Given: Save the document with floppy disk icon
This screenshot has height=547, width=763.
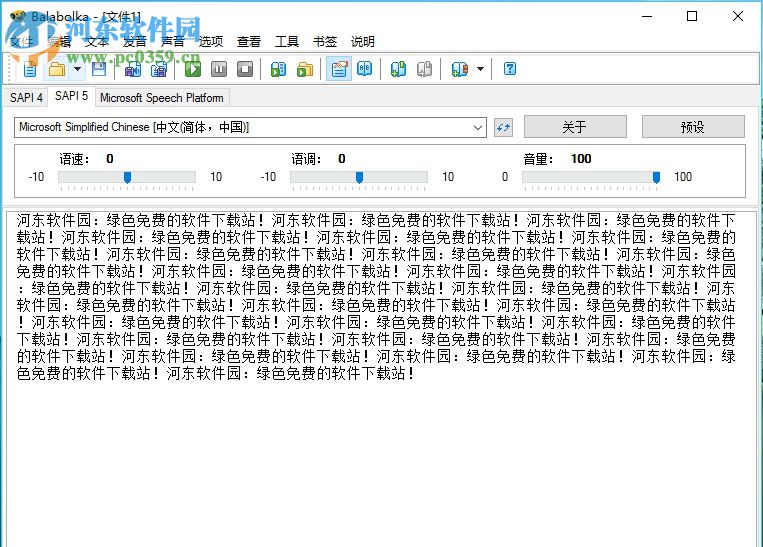Looking at the screenshot, I should click(99, 69).
